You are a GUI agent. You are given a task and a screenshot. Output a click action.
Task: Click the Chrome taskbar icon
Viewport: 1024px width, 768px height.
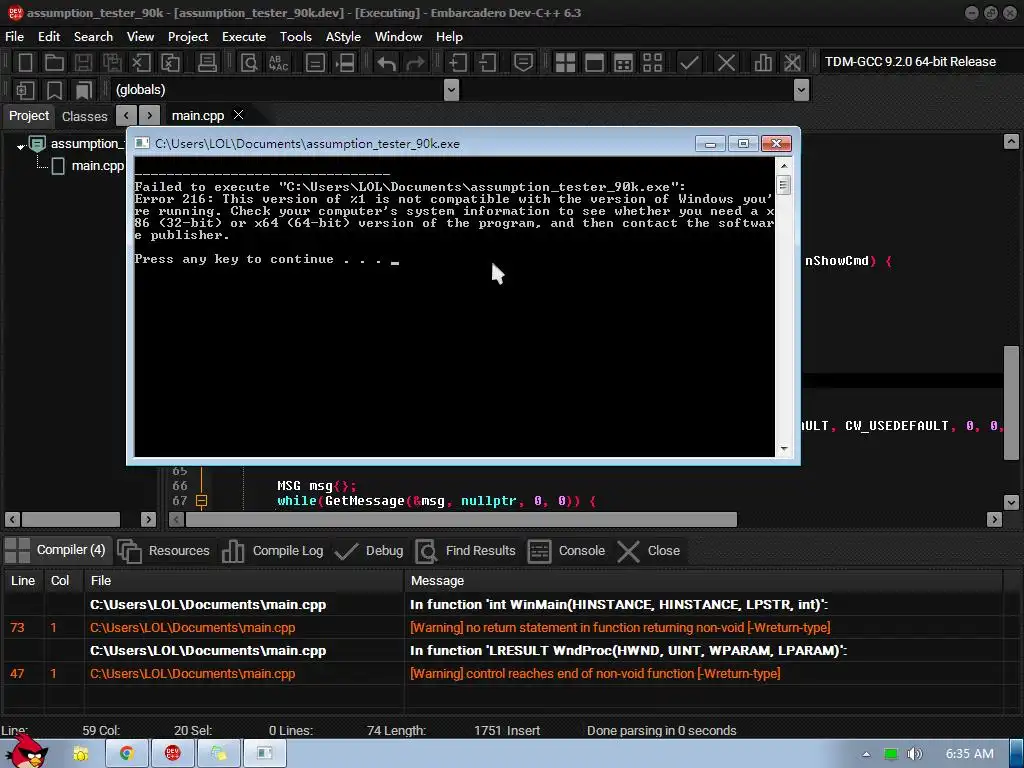127,753
